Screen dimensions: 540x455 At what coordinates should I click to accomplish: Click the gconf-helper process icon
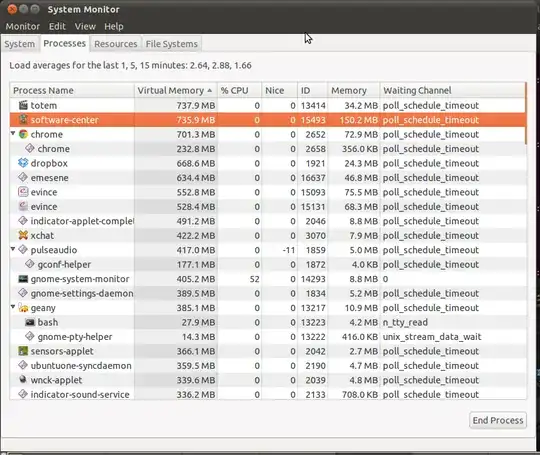(x=30, y=264)
